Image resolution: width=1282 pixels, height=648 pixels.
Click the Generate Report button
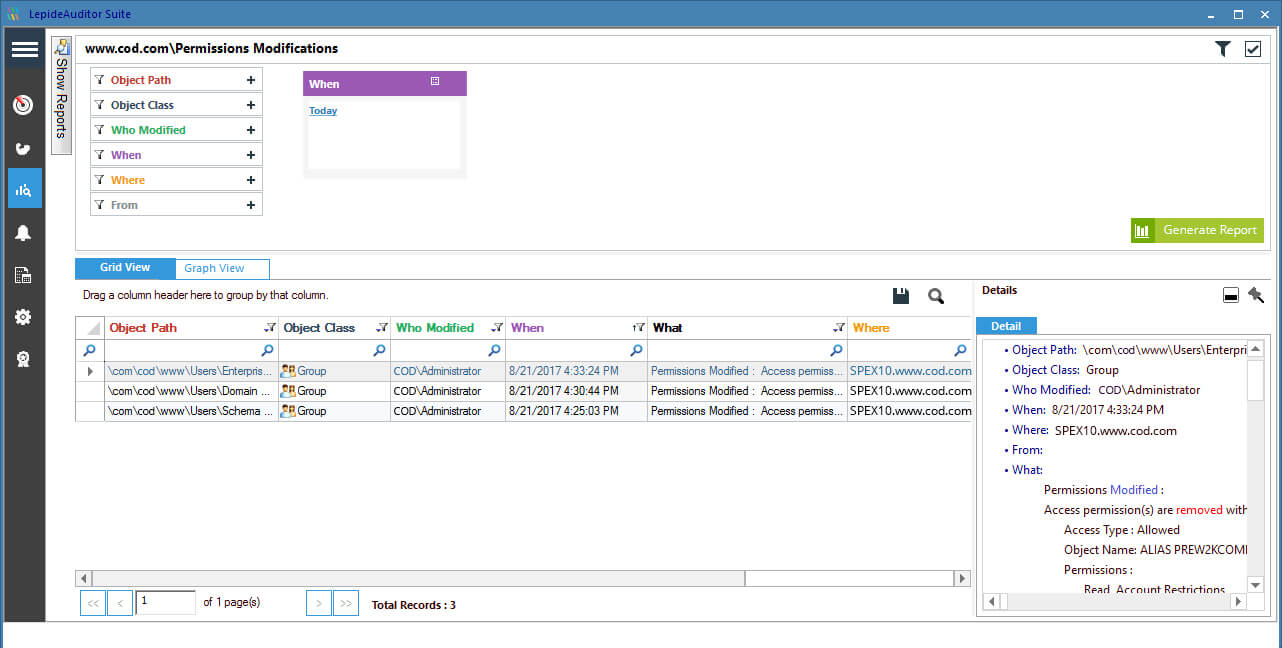1197,230
